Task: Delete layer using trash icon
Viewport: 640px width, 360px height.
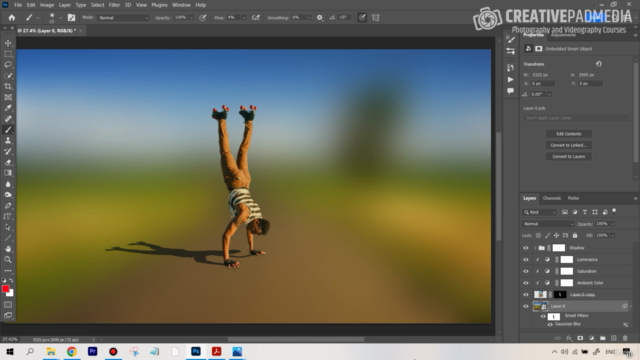Action: click(x=625, y=338)
